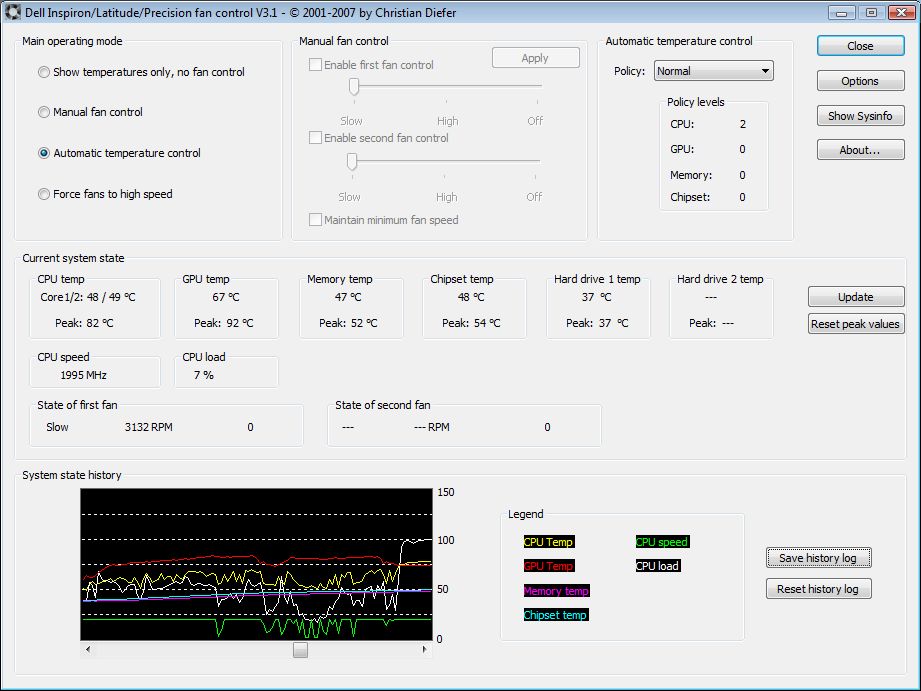The image size is (921, 691).
Task: Open the Options dialog
Action: click(861, 81)
